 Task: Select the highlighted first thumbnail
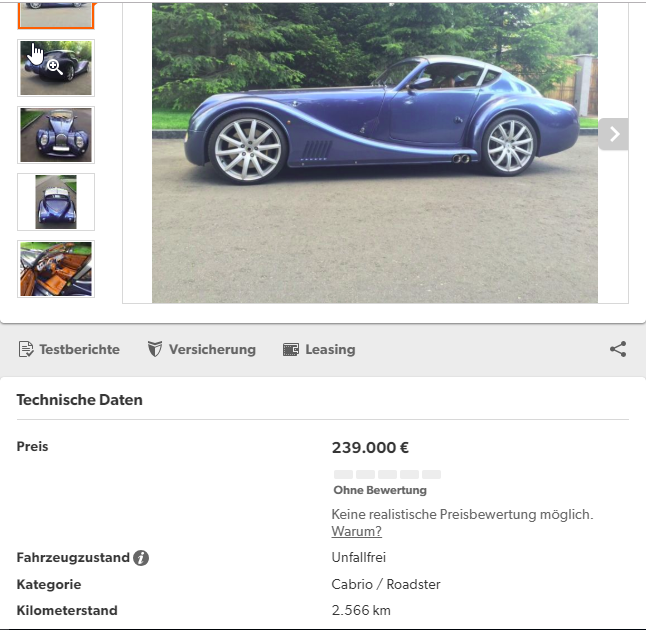pyautogui.click(x=56, y=15)
